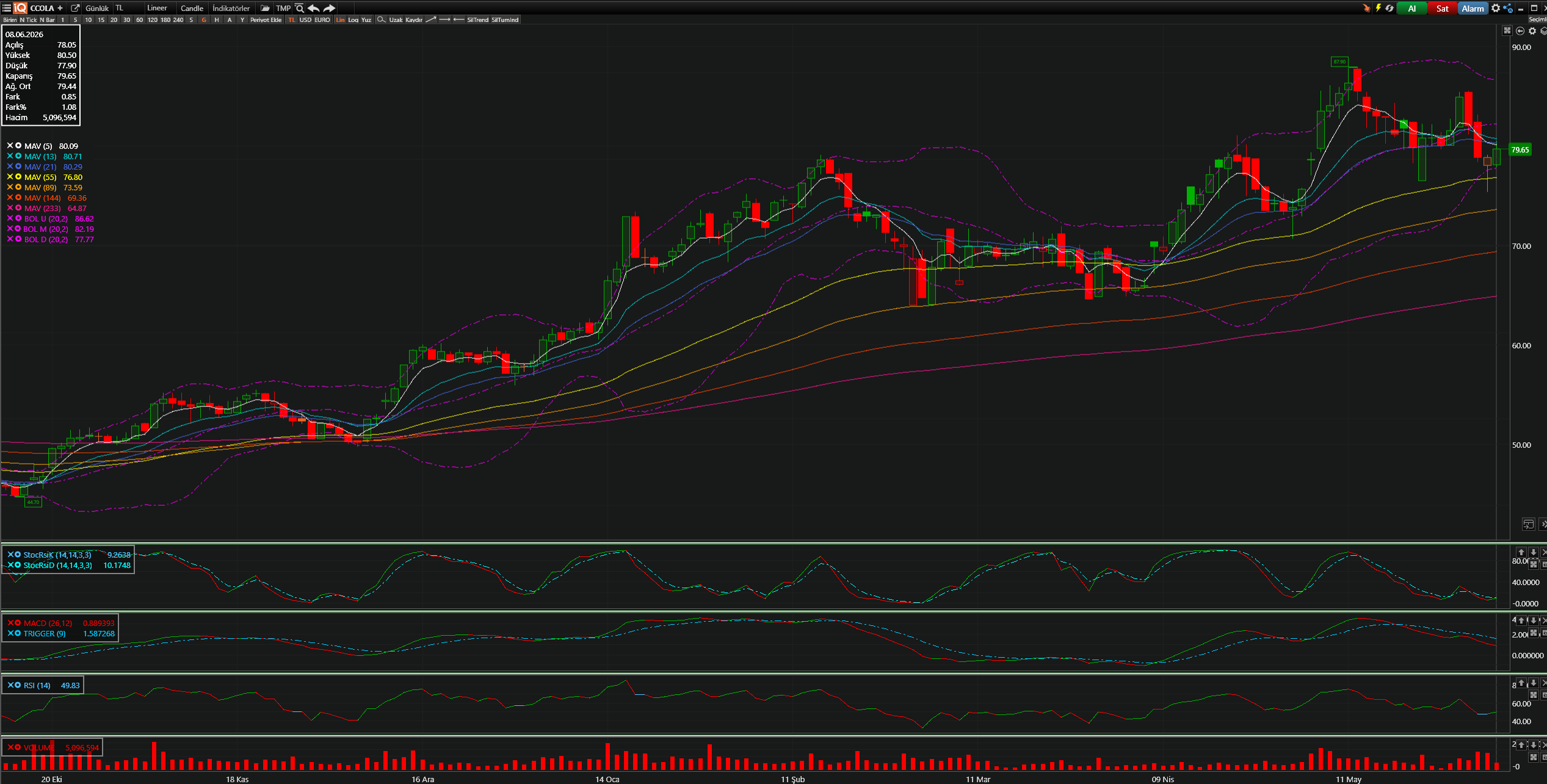Click SilTrend to delete trends
The width and height of the screenshot is (1547, 784).
coord(478,20)
